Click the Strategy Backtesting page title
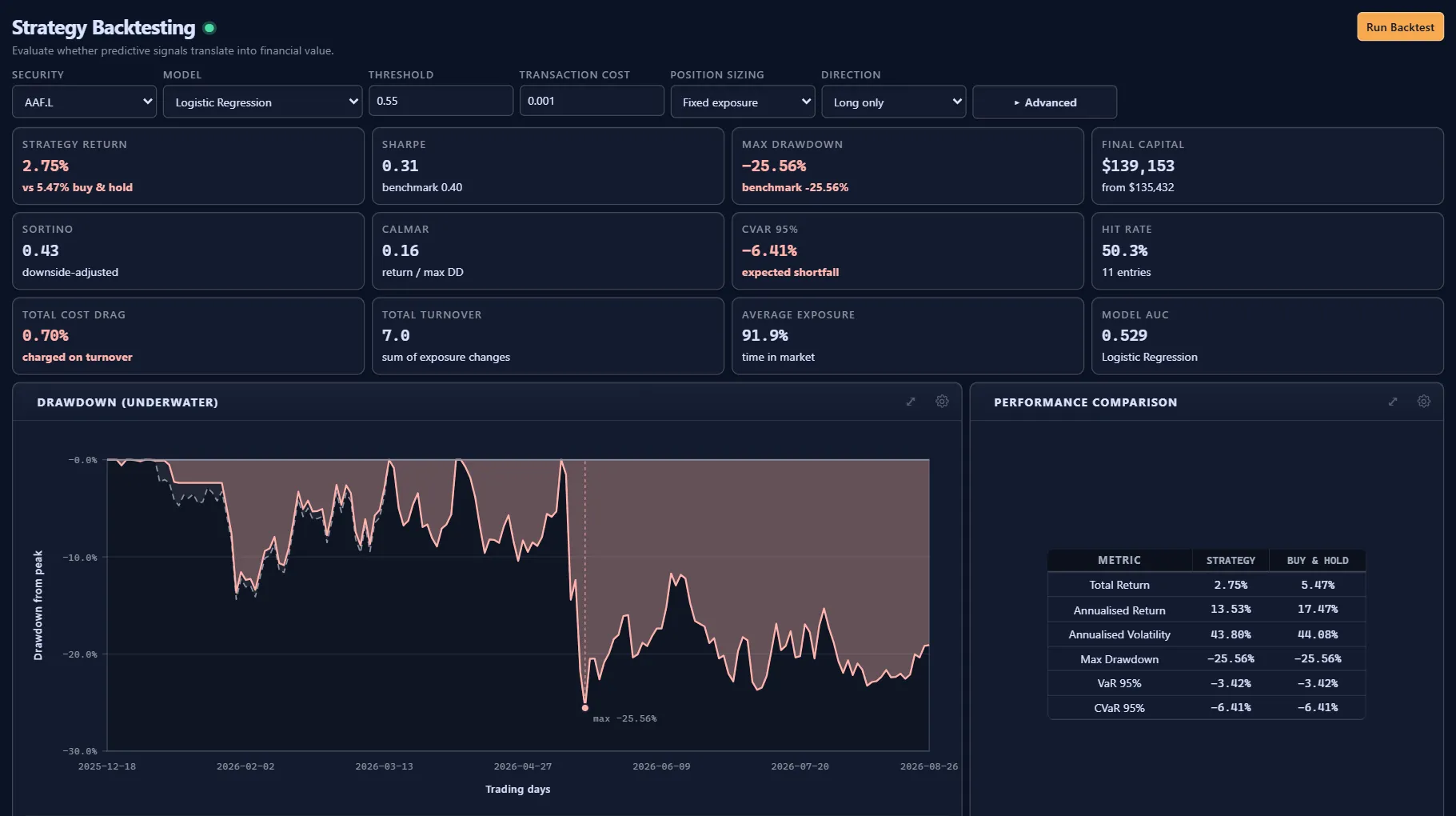 (x=103, y=28)
